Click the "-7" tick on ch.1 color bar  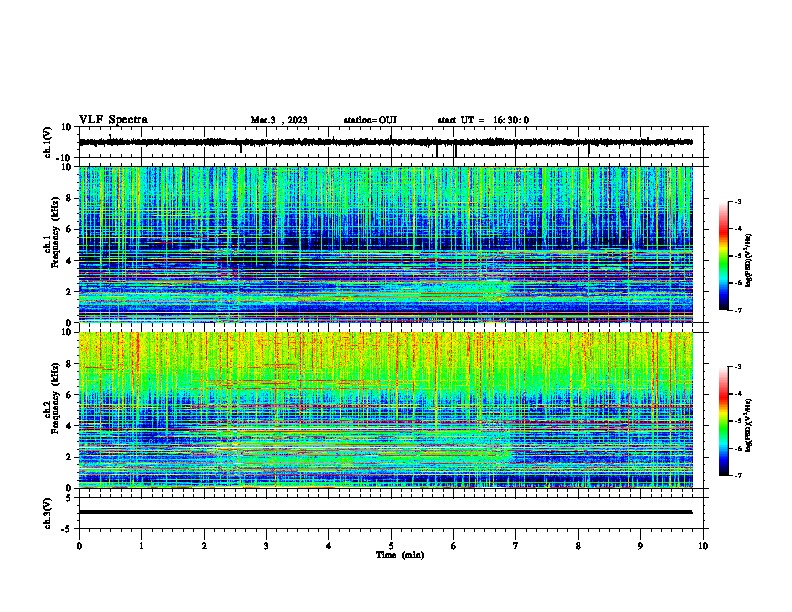(737, 311)
